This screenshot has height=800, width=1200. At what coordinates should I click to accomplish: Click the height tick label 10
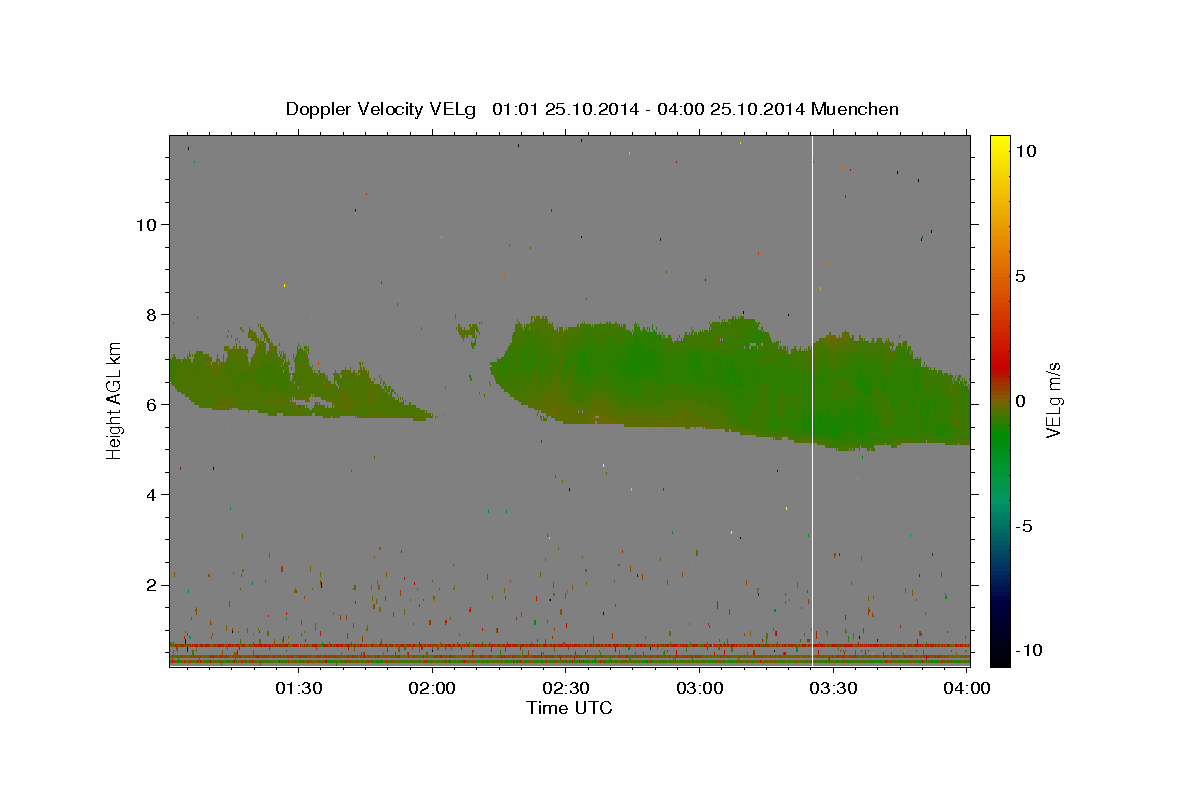(x=146, y=225)
